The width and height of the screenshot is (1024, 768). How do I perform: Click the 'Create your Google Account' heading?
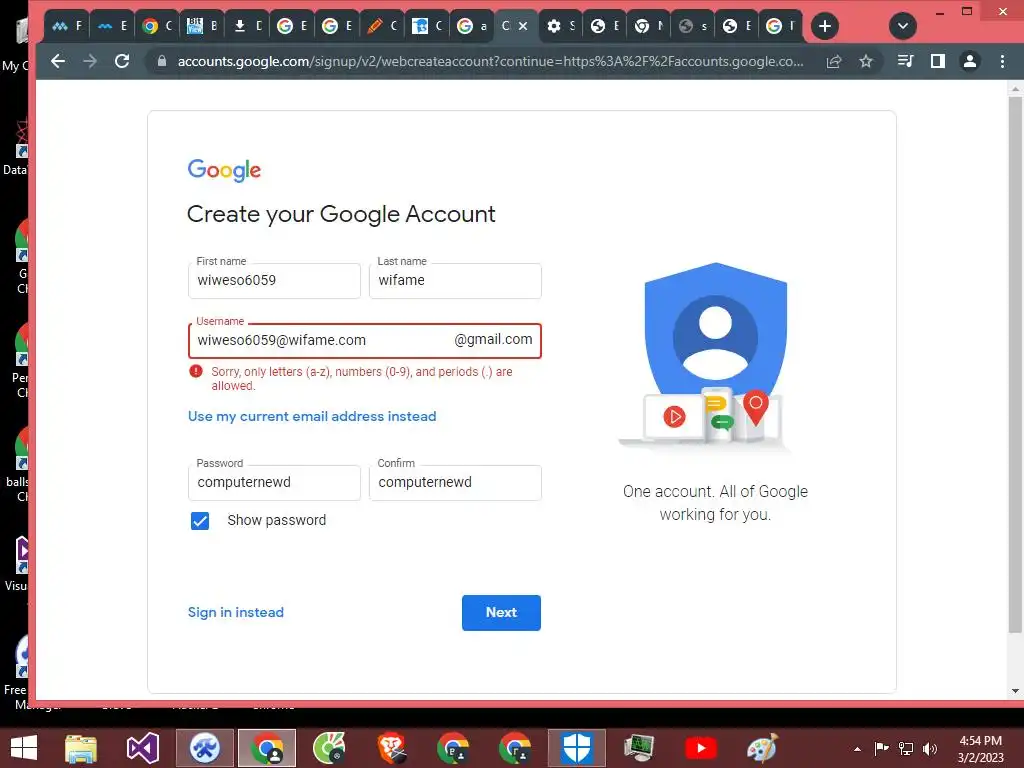pos(342,214)
